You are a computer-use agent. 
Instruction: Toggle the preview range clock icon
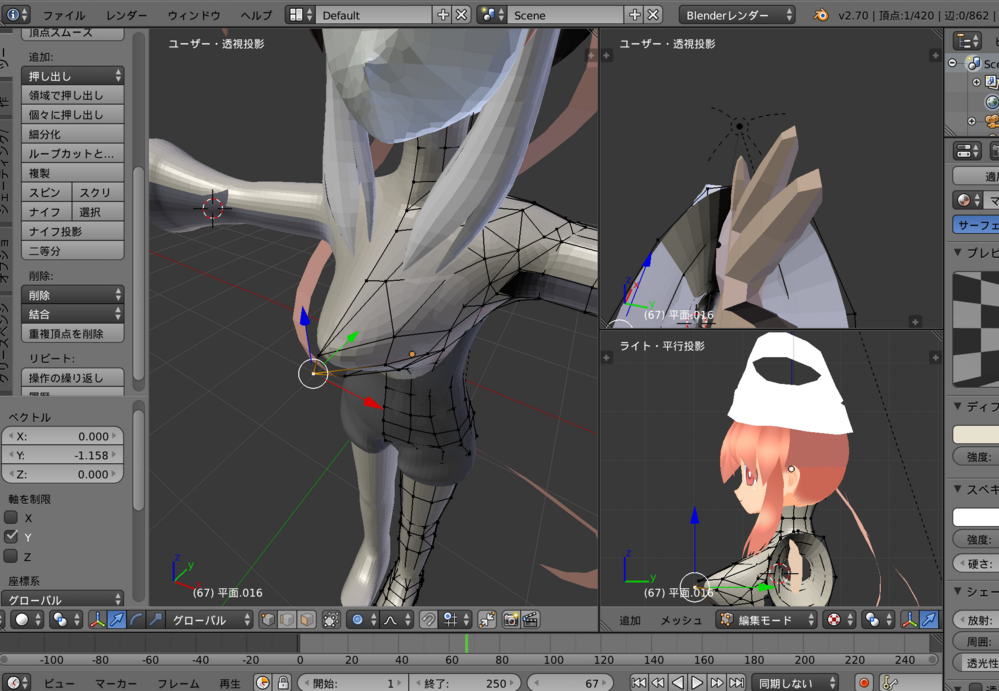[x=262, y=683]
